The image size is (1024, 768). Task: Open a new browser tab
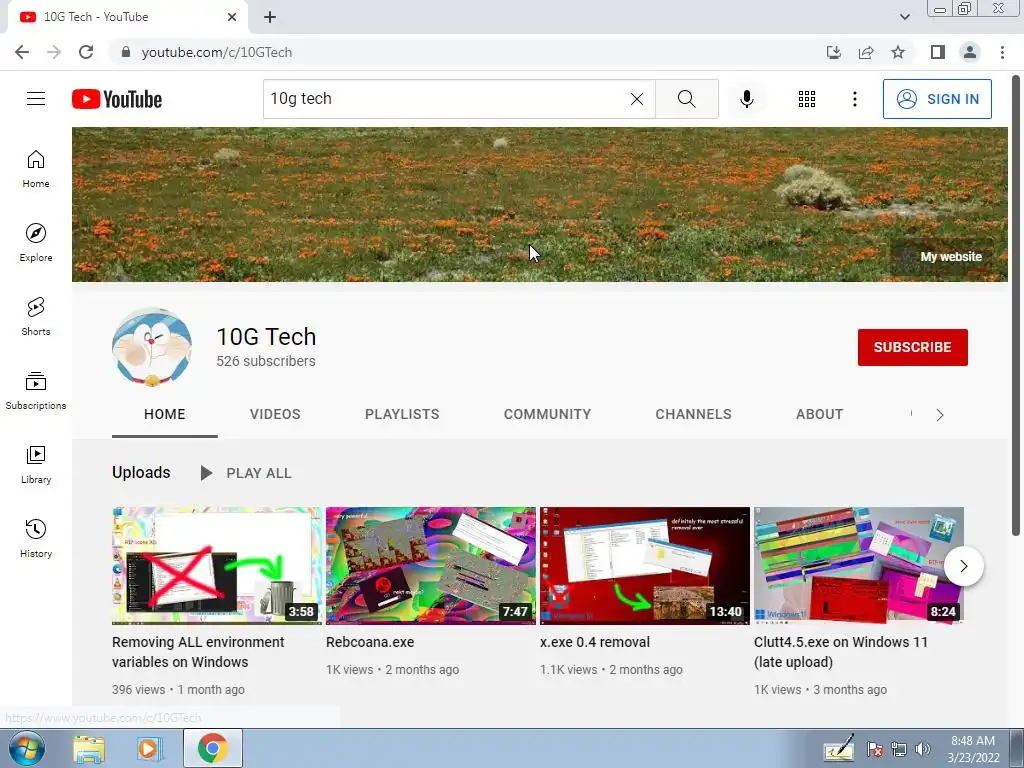pyautogui.click(x=270, y=17)
